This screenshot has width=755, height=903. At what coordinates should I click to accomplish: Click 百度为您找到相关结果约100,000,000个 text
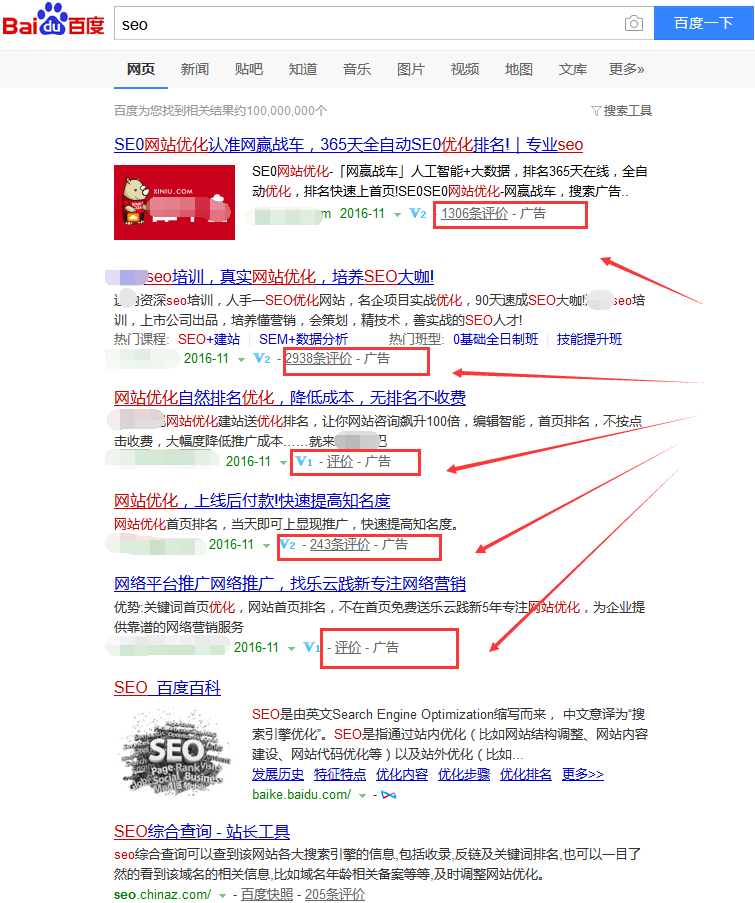point(221,111)
